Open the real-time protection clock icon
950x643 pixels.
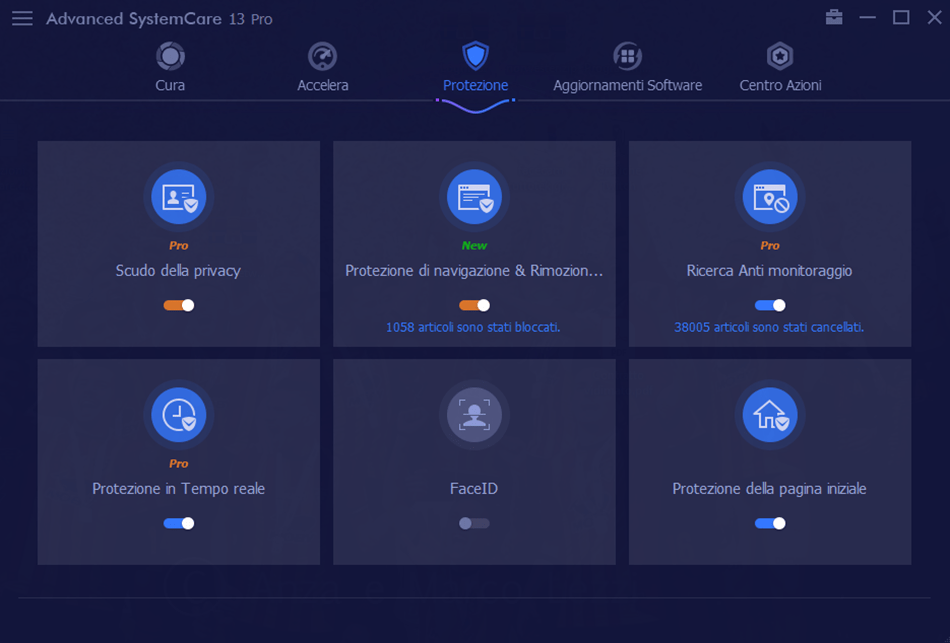tap(179, 415)
